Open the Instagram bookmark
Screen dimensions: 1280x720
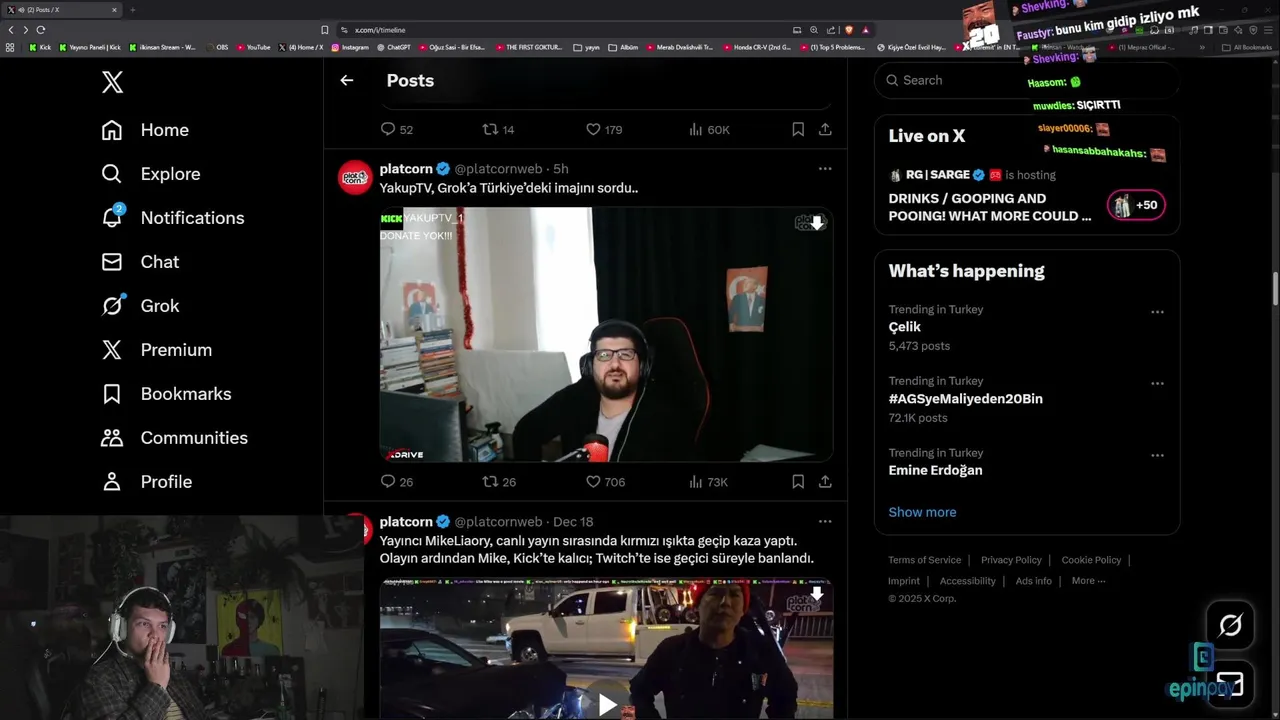point(350,47)
